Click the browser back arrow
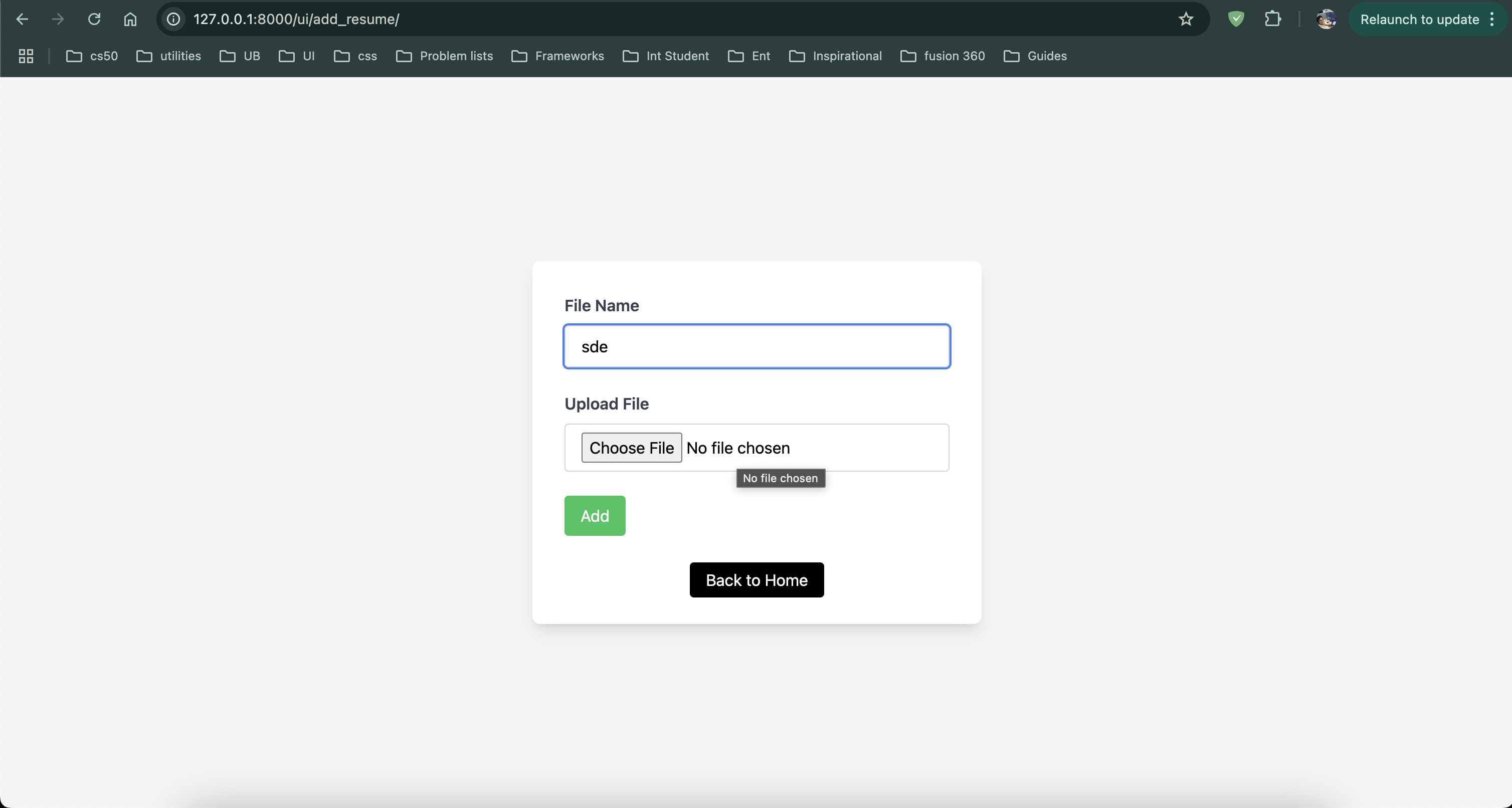1512x808 pixels. click(x=22, y=20)
